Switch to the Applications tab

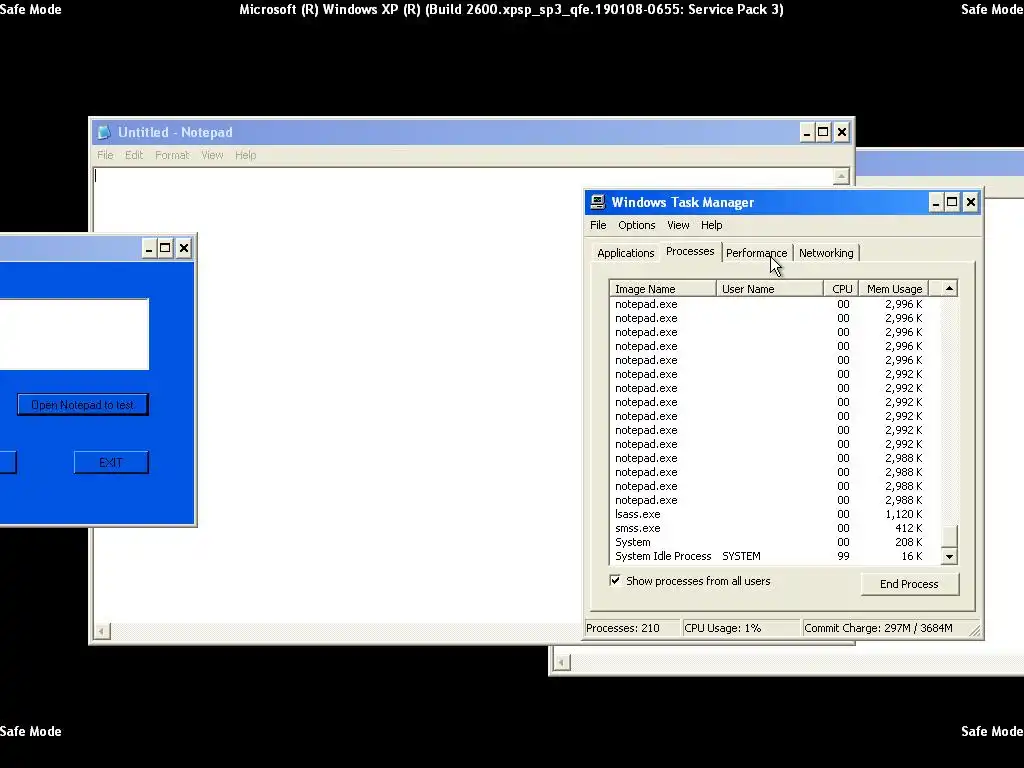(x=626, y=253)
